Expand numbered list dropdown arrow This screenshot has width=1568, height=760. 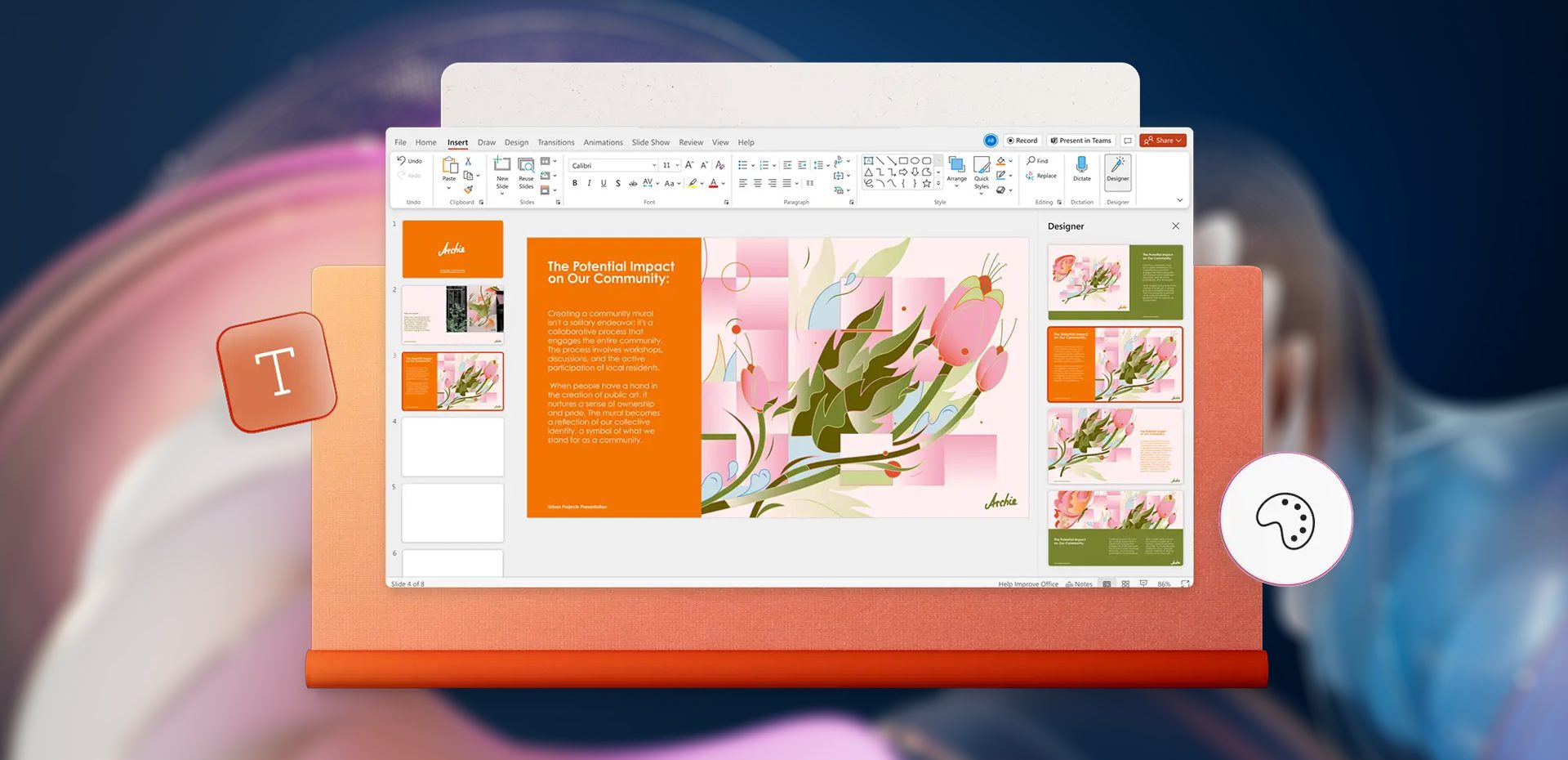click(774, 165)
